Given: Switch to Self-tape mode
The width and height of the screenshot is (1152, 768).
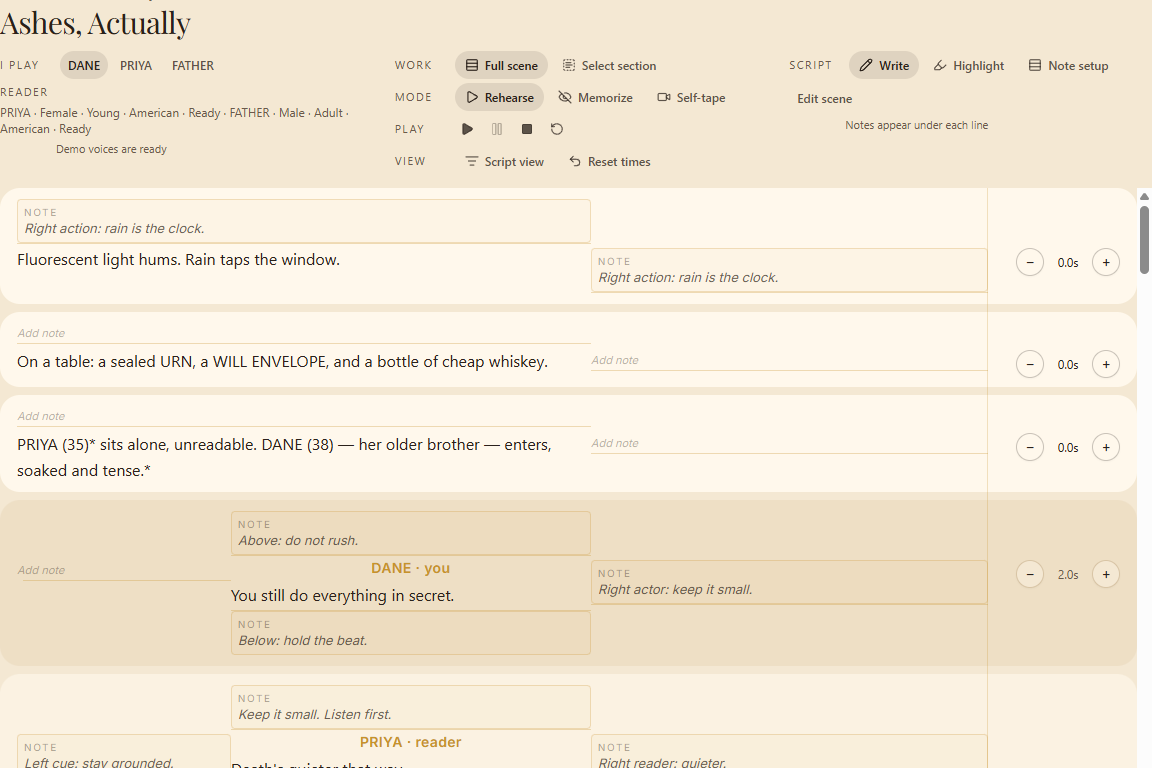Looking at the screenshot, I should click(691, 98).
